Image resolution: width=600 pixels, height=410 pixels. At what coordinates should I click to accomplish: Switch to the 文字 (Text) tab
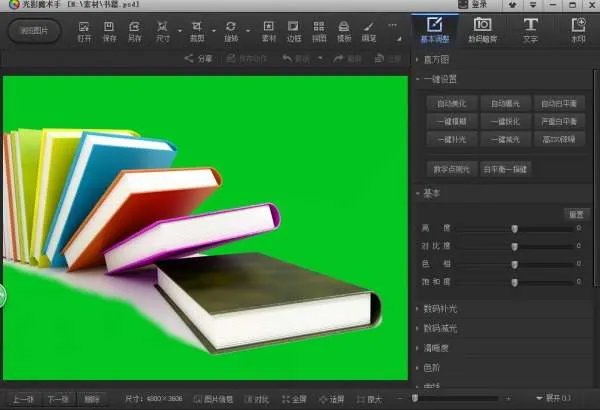point(530,29)
